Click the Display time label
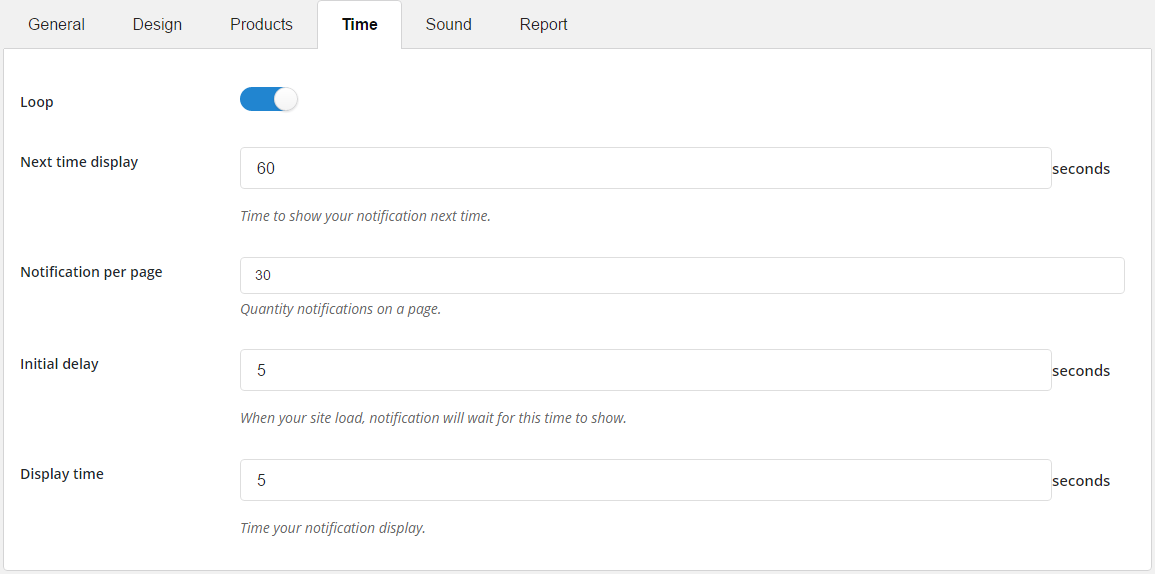 (62, 474)
